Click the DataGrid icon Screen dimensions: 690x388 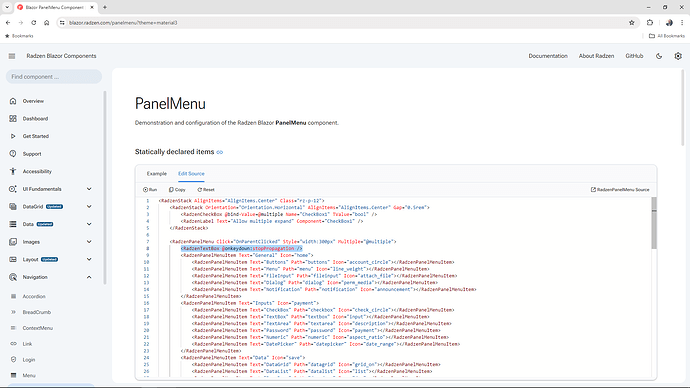click(13, 207)
